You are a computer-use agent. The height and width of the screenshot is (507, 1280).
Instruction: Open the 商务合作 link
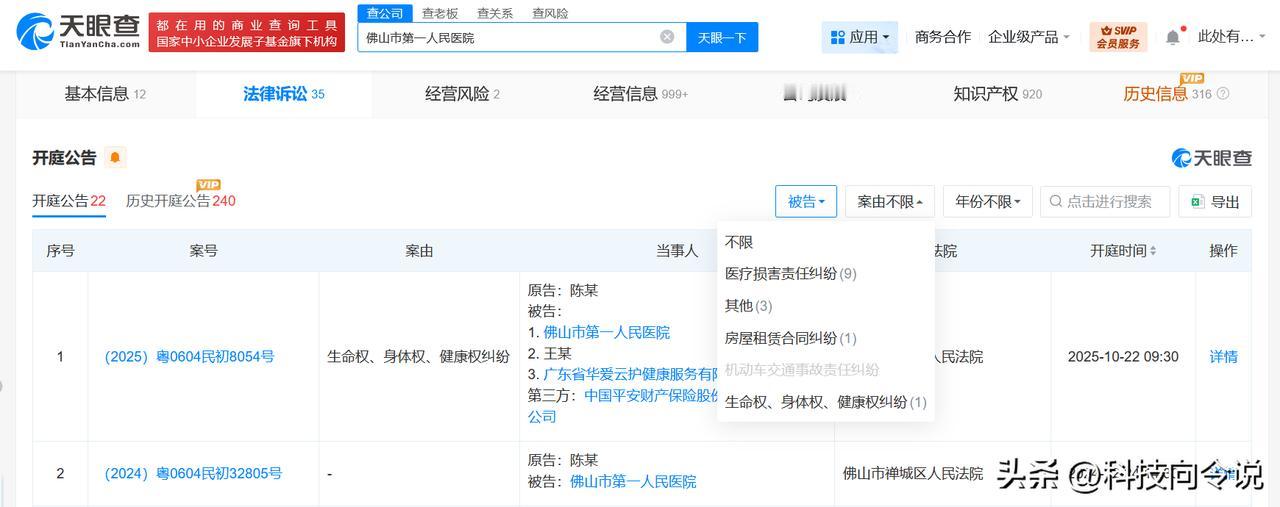click(x=943, y=37)
